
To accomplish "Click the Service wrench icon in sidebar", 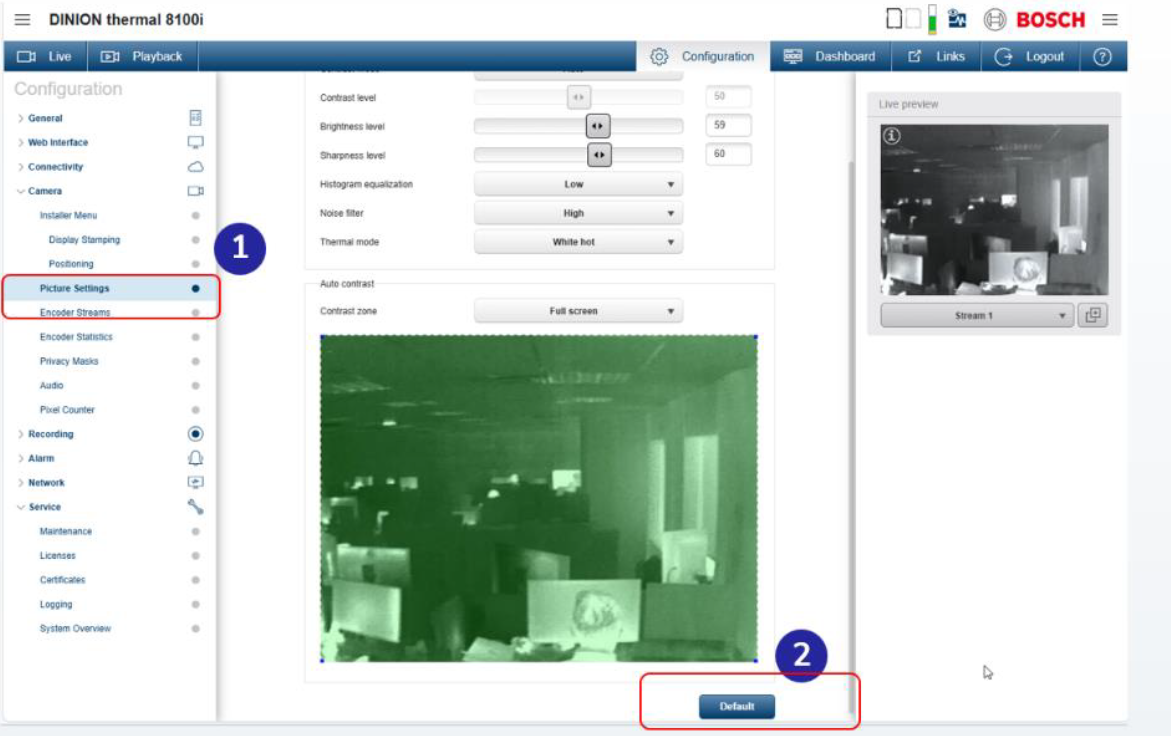I will click(x=196, y=507).
